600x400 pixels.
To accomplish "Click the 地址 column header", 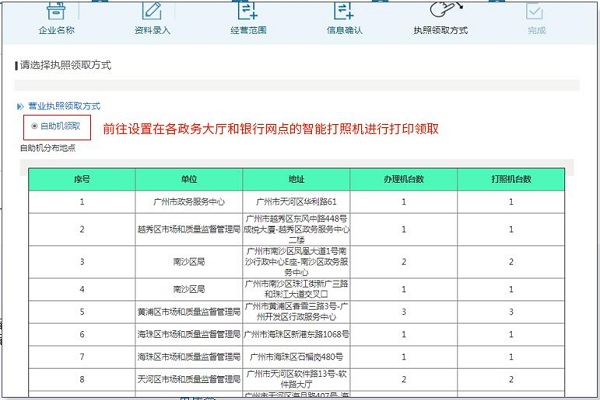I will [297, 179].
